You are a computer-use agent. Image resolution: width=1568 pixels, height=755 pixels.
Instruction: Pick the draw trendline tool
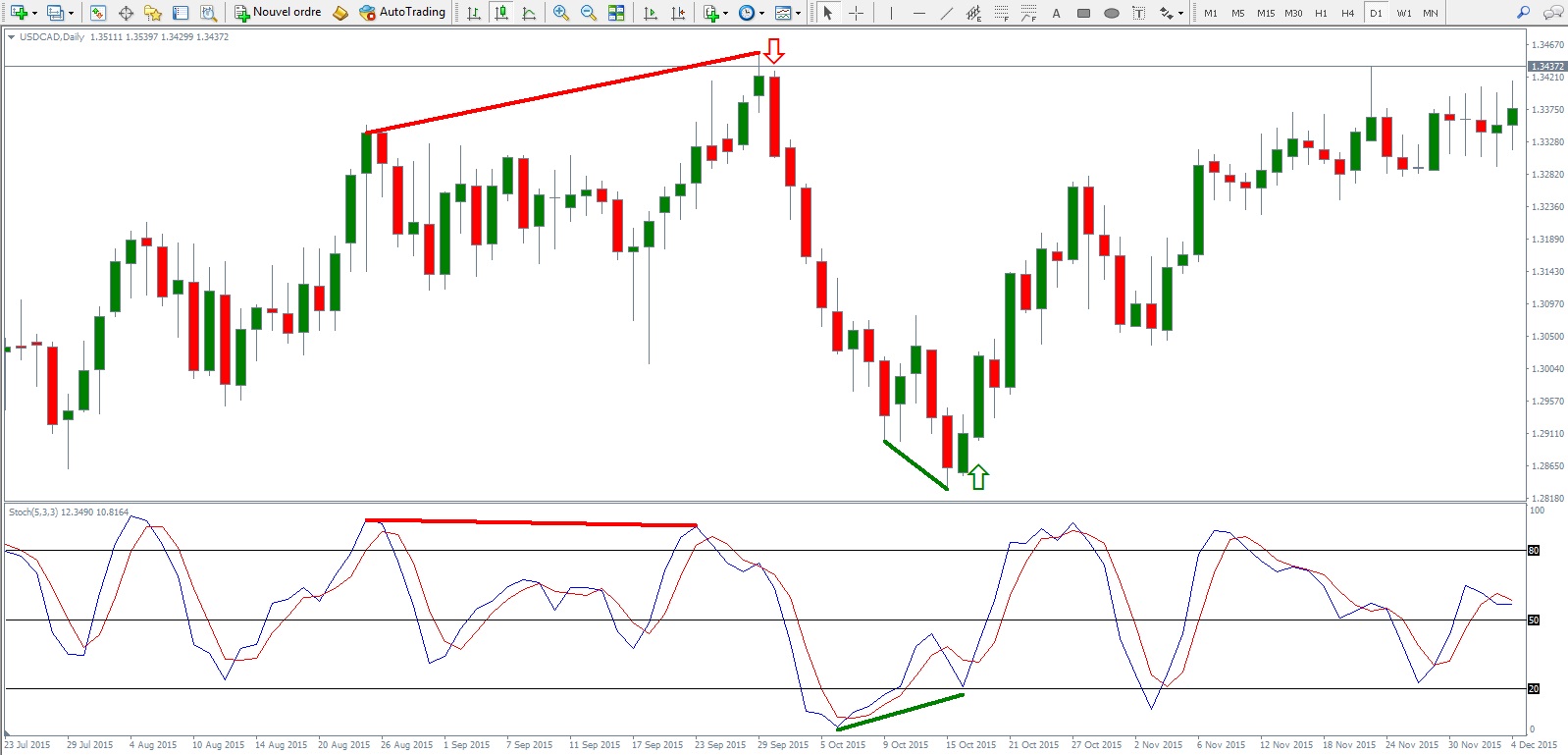tap(946, 13)
